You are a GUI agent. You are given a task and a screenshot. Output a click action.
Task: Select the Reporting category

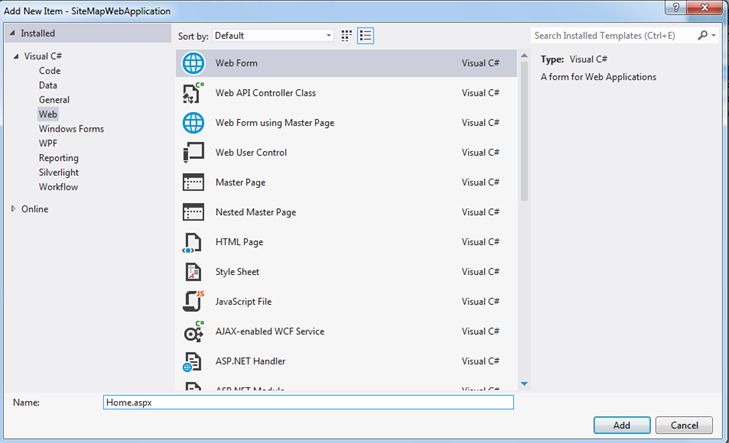(x=59, y=158)
